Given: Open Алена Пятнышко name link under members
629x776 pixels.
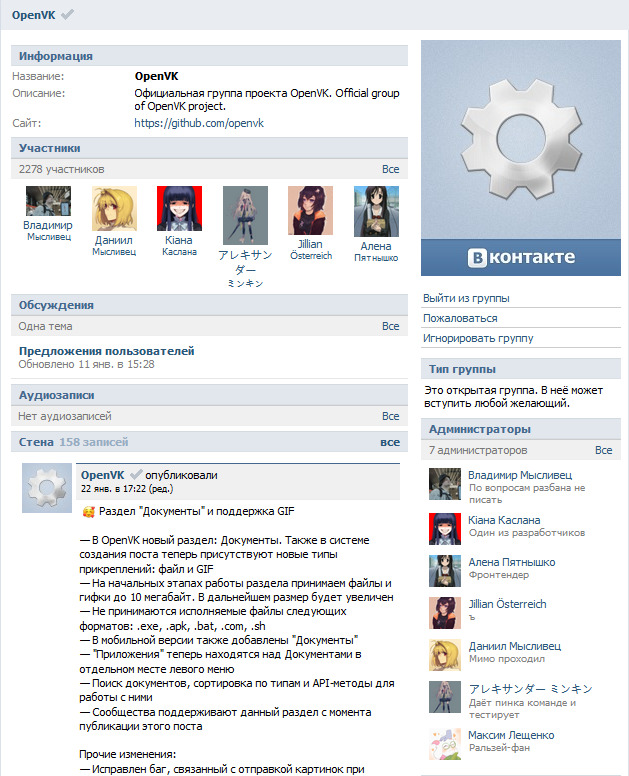Looking at the screenshot, I should click(x=376, y=251).
